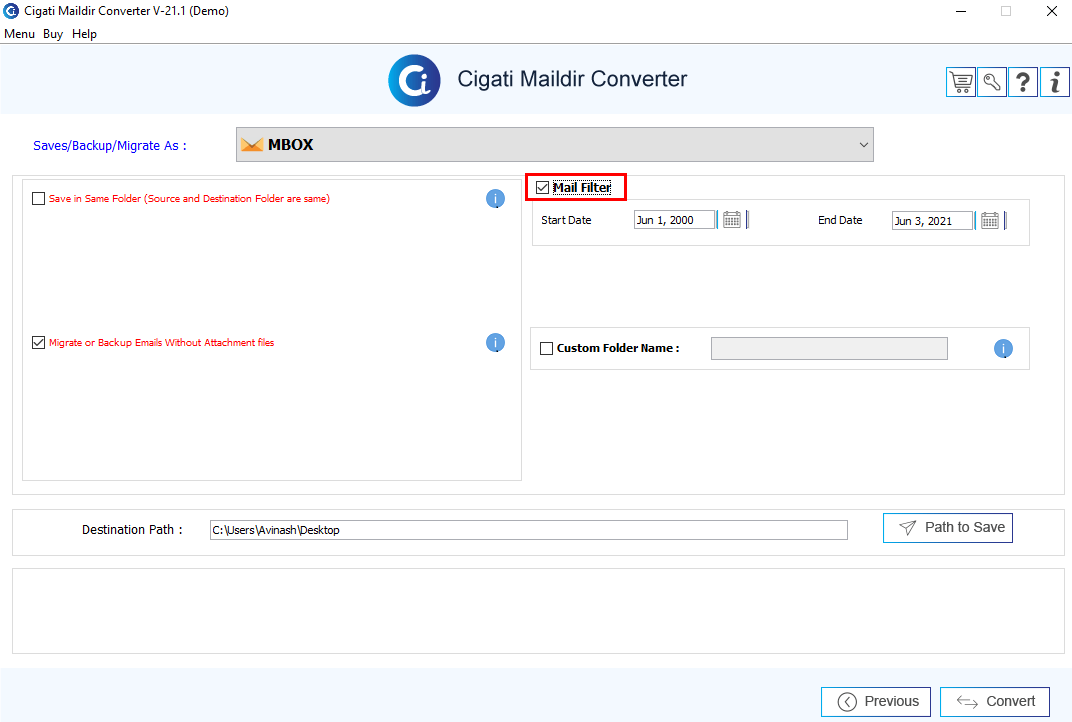Enable Save in Same Folder checkbox
The image size is (1072, 722).
[x=38, y=199]
